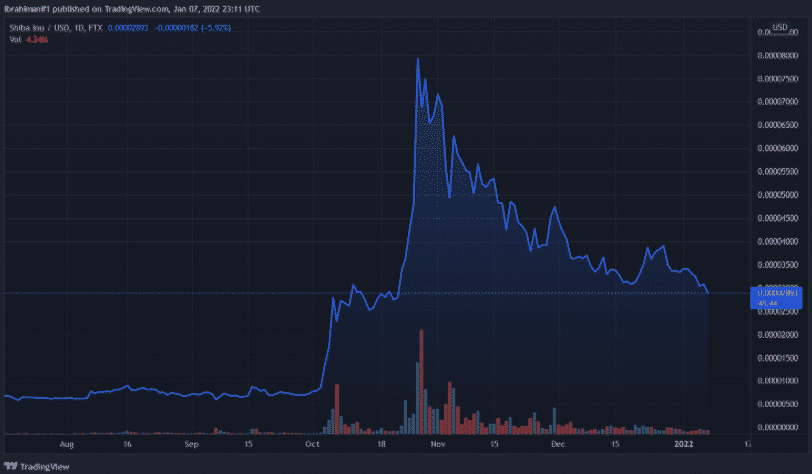Select the Oct marker on time axis
The height and width of the screenshot is (474, 812).
tap(313, 440)
